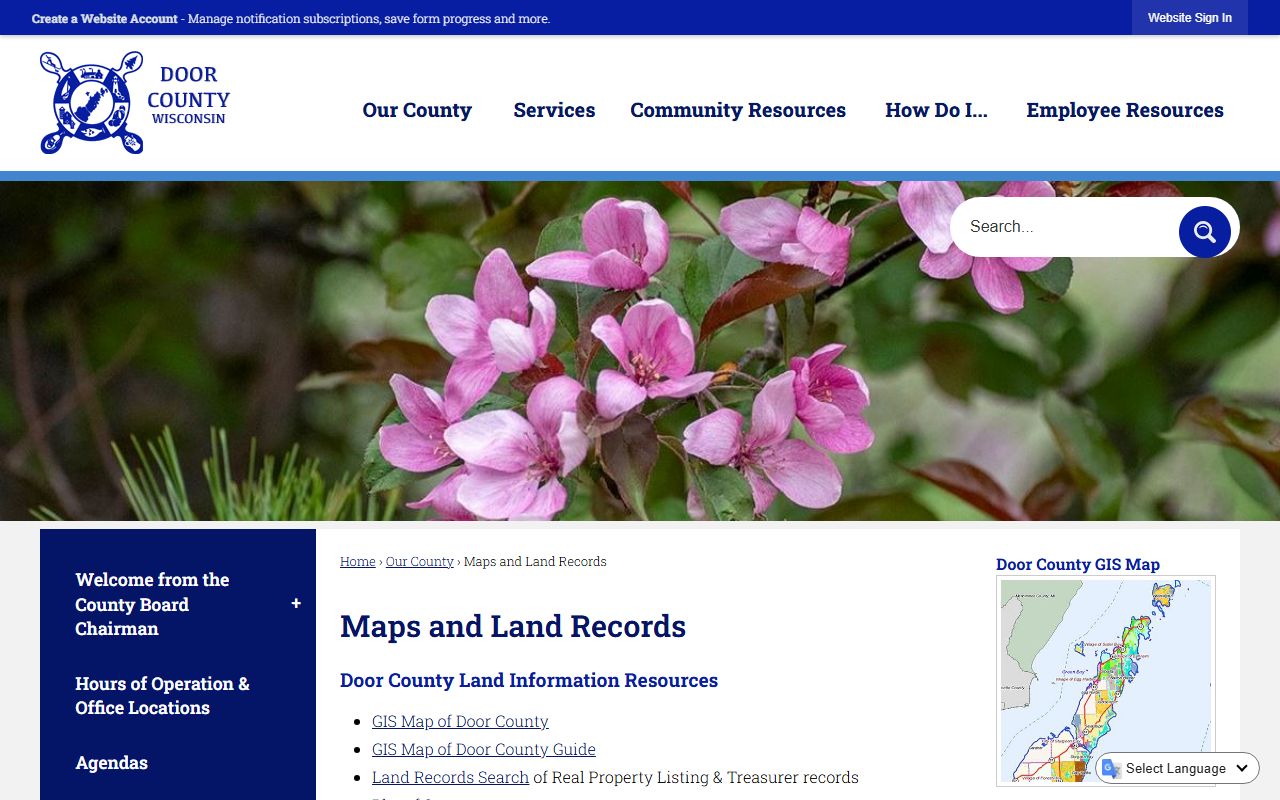The height and width of the screenshot is (800, 1280).
Task: Click the Our County breadcrumb link
Action: pyautogui.click(x=420, y=562)
